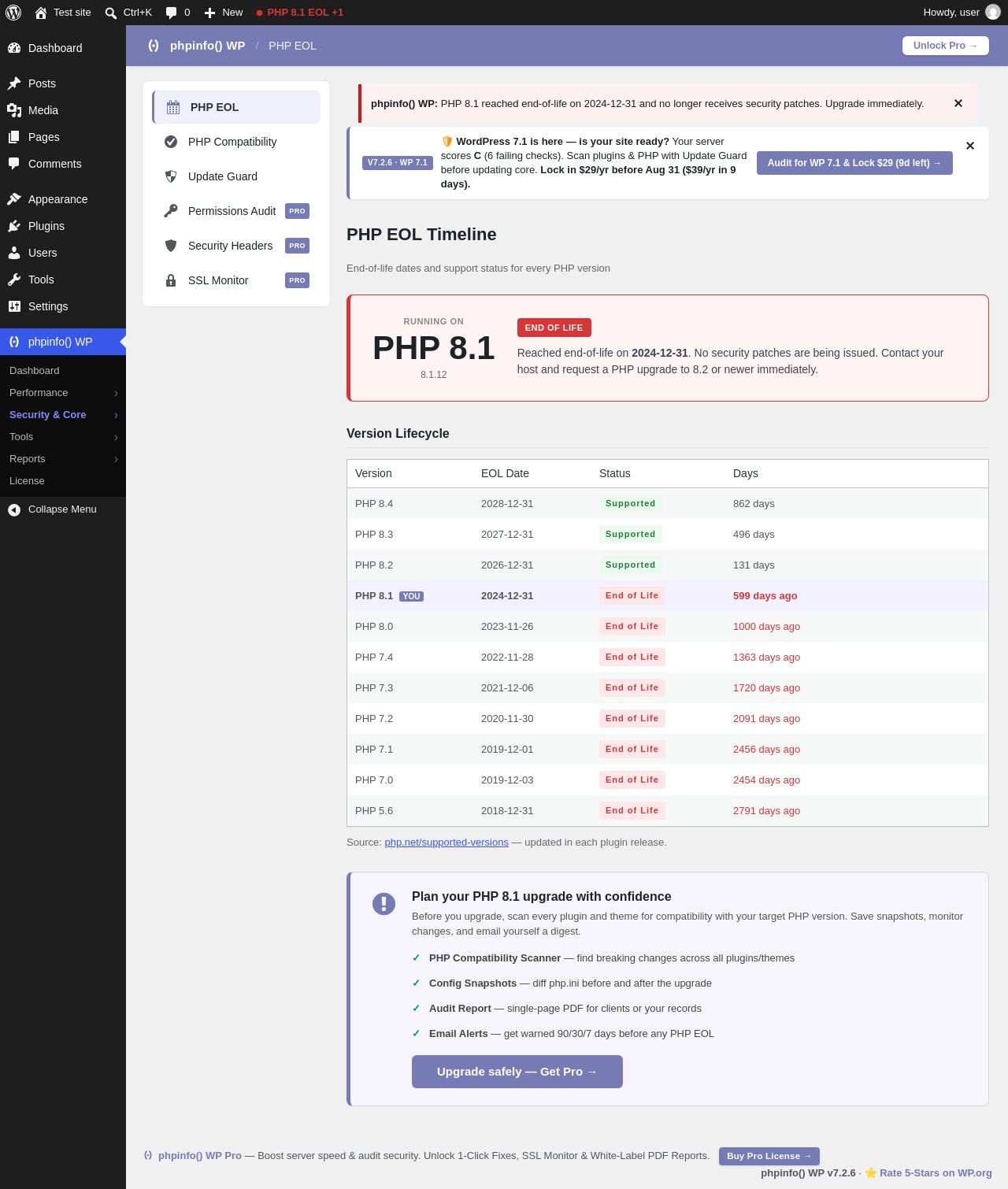
Task: Open the php.net/supported-versions link
Action: [447, 843]
